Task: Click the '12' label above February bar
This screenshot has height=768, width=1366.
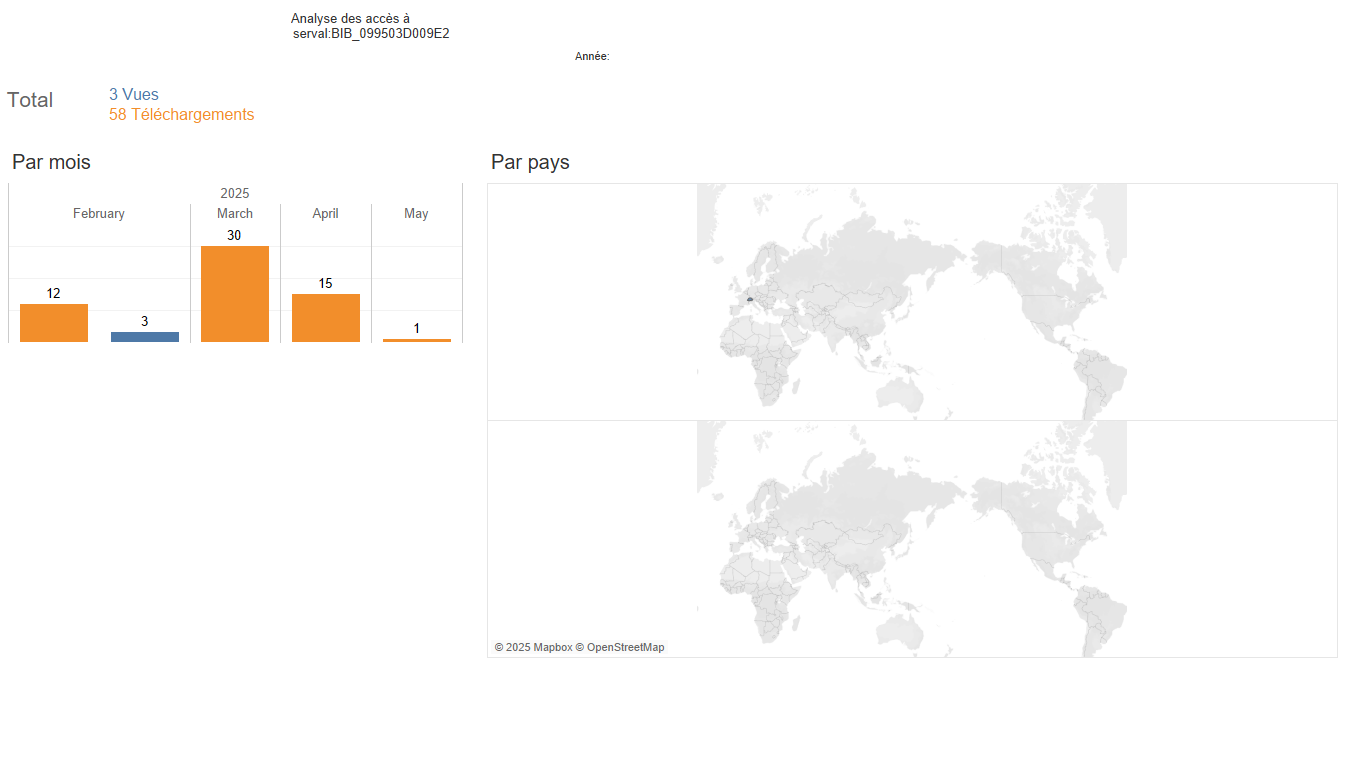Action: tap(54, 294)
